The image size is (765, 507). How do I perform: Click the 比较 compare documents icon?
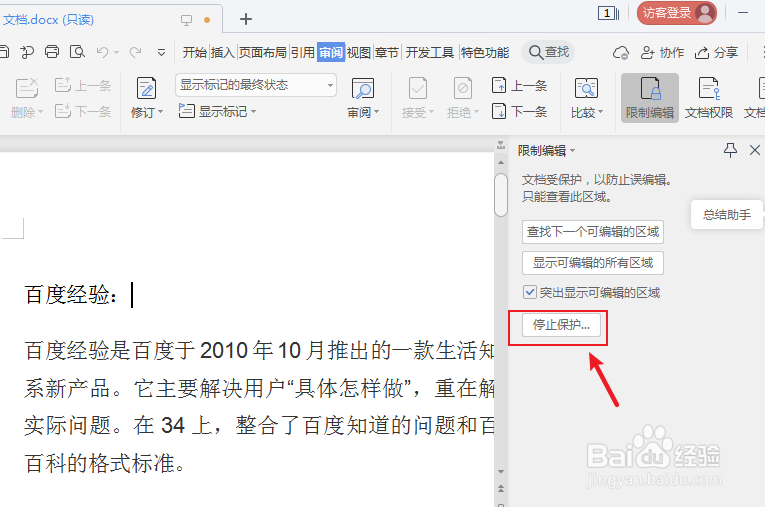coord(586,88)
